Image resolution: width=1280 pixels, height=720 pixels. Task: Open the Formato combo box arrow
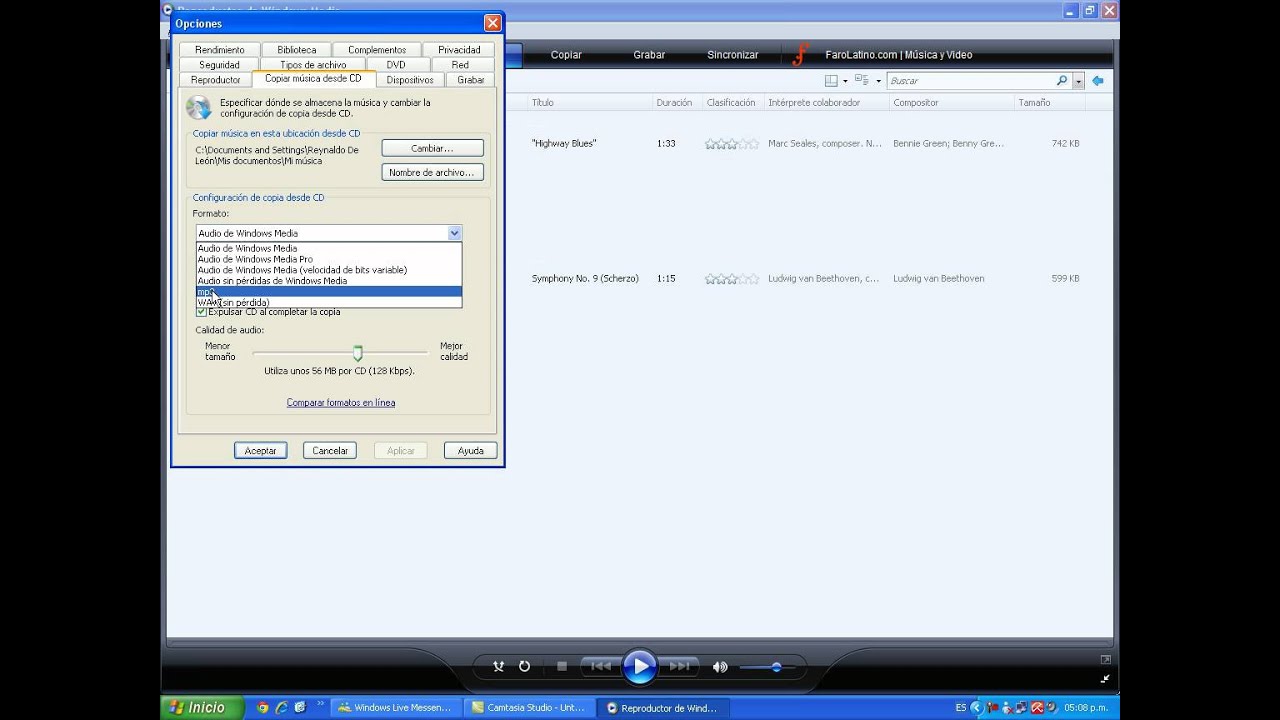pyautogui.click(x=454, y=233)
